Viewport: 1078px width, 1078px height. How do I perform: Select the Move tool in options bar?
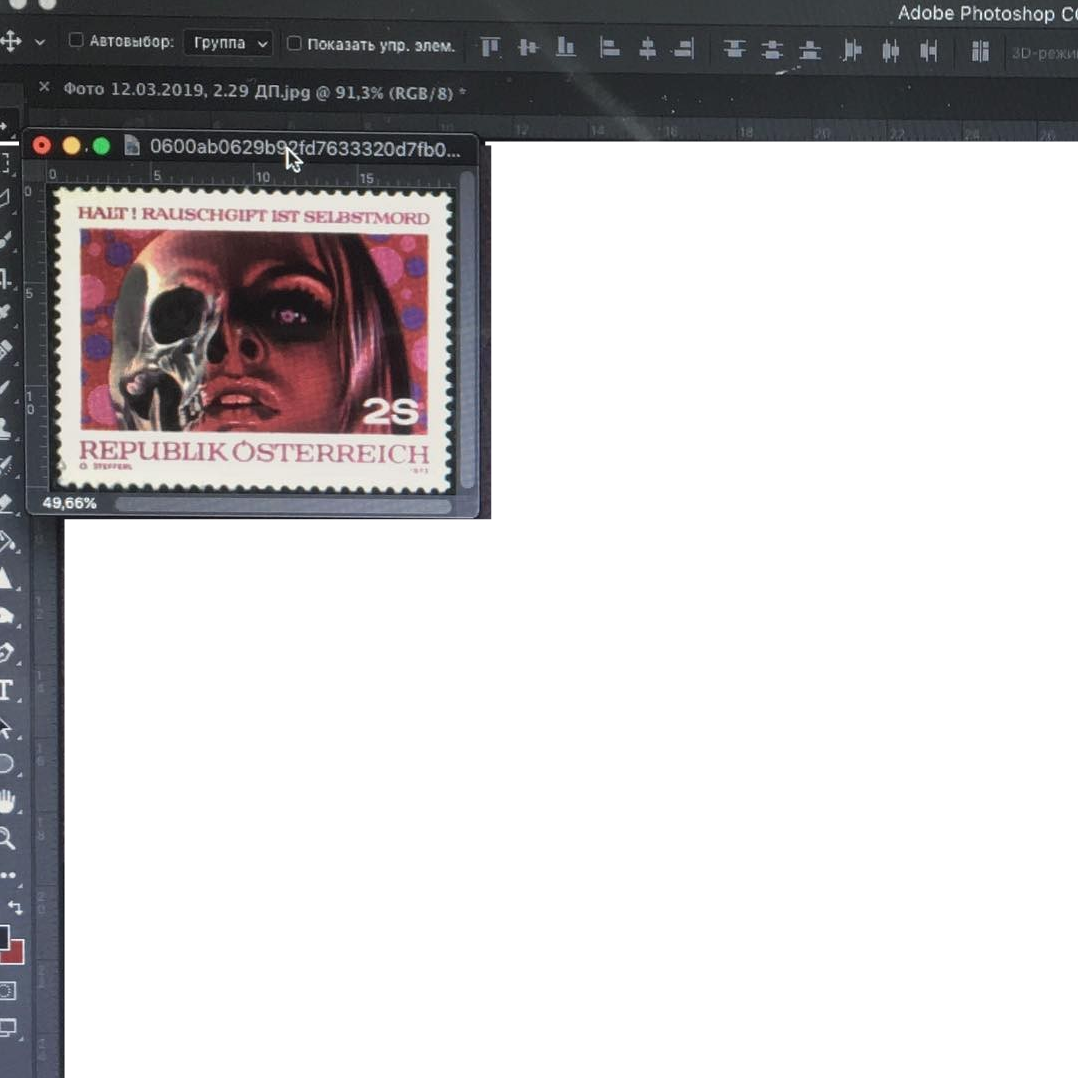tap(10, 41)
